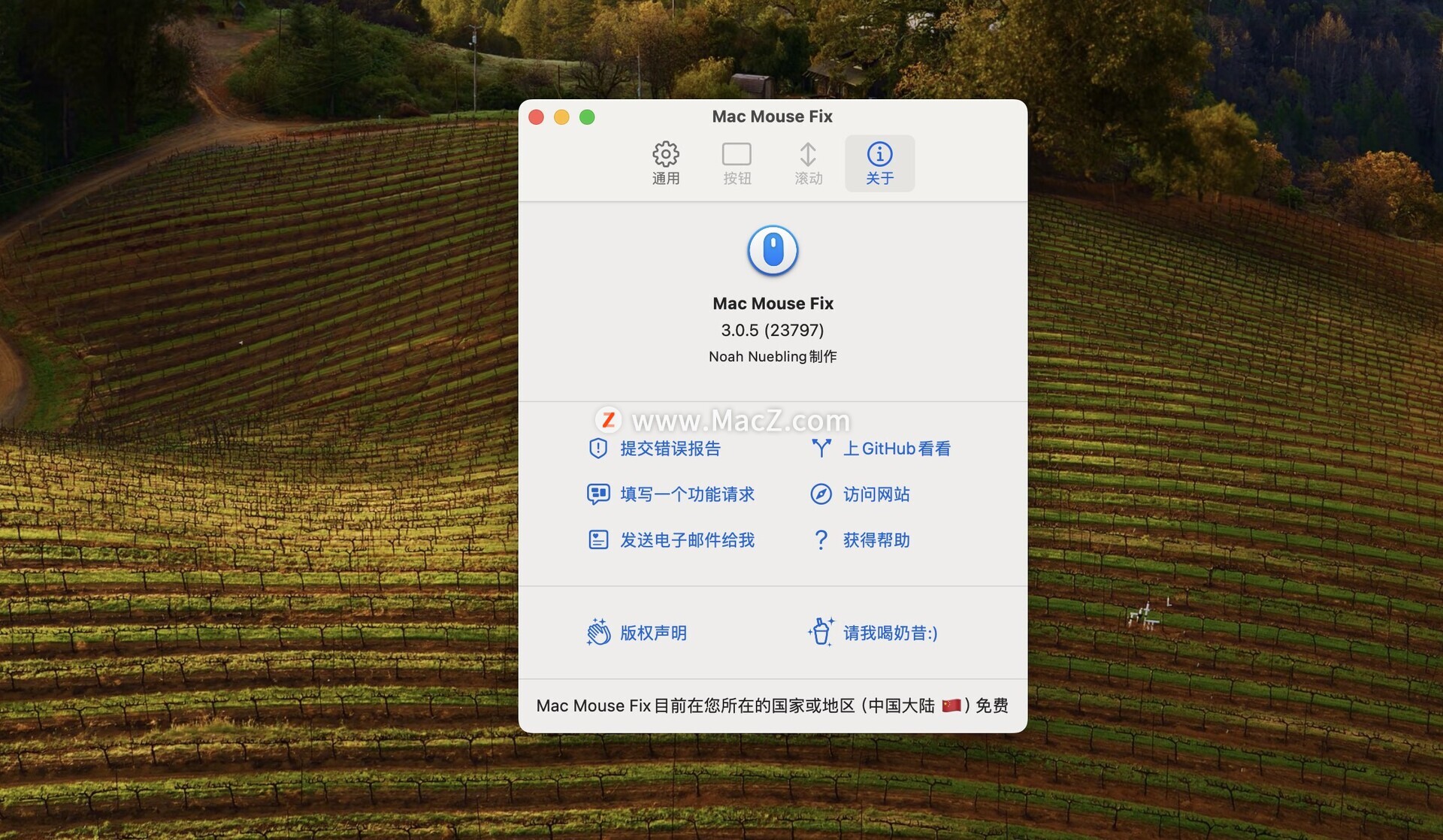Open the 通用 general tab gear icon

click(665, 154)
